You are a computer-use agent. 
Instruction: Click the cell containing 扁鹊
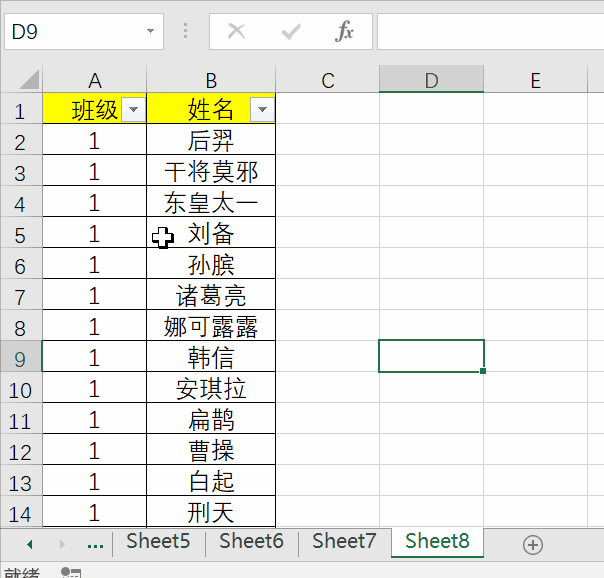point(211,419)
